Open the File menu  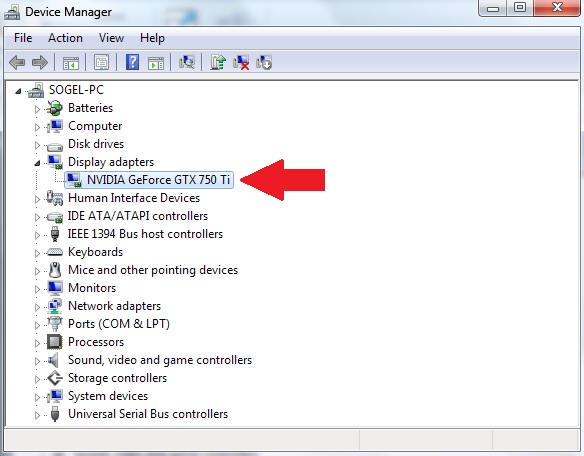click(23, 38)
